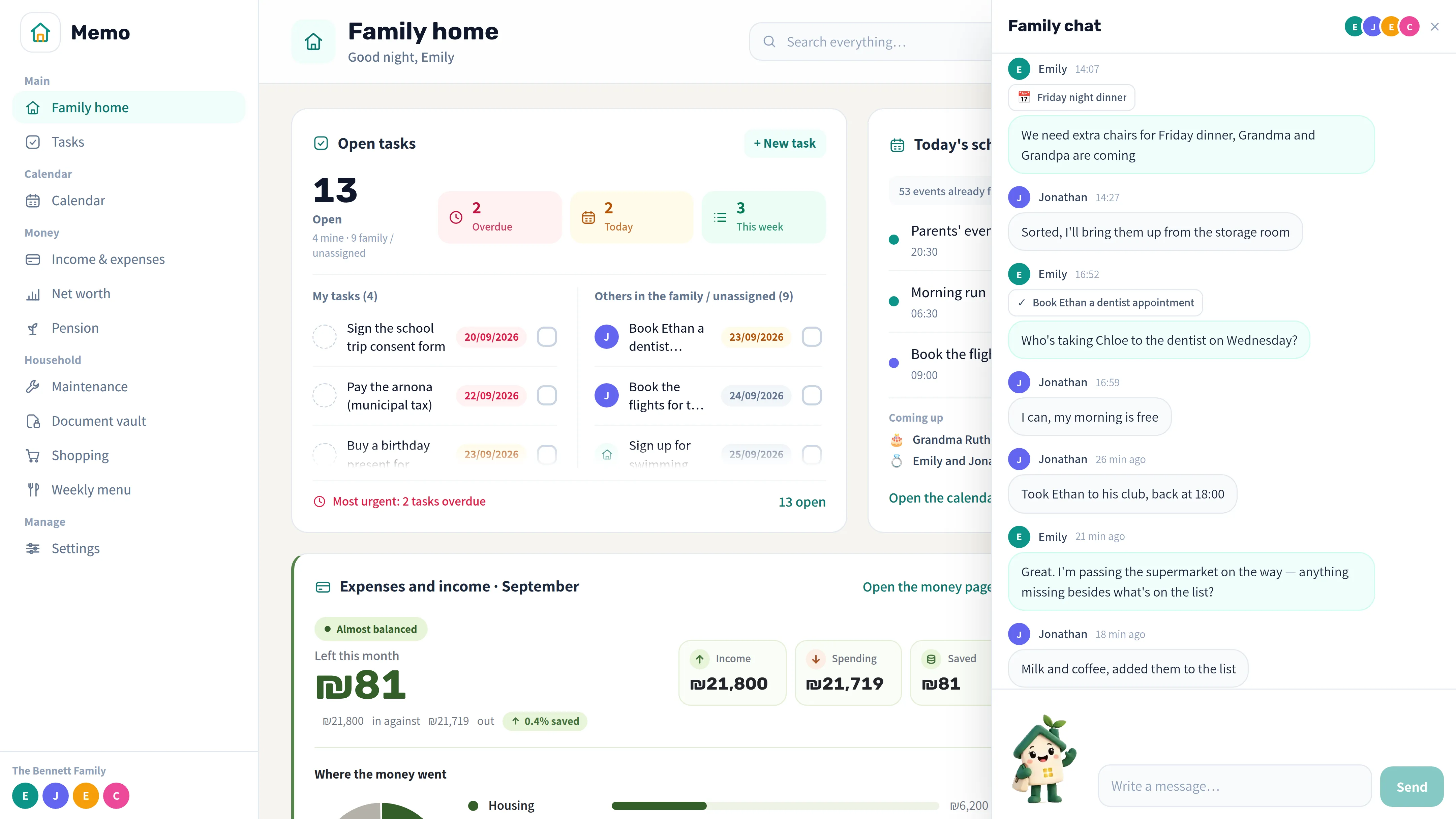Open Calendar in the sidebar
The height and width of the screenshot is (819, 1456).
coord(129,201)
